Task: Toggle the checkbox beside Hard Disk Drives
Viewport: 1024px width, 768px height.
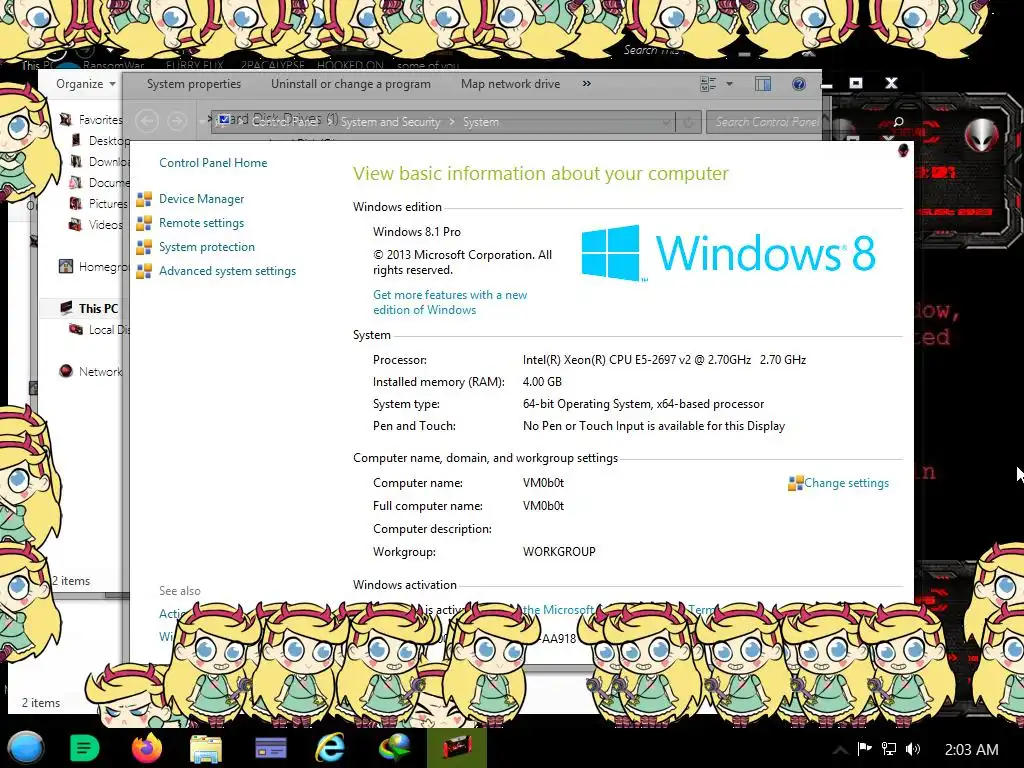Action: 224,119
